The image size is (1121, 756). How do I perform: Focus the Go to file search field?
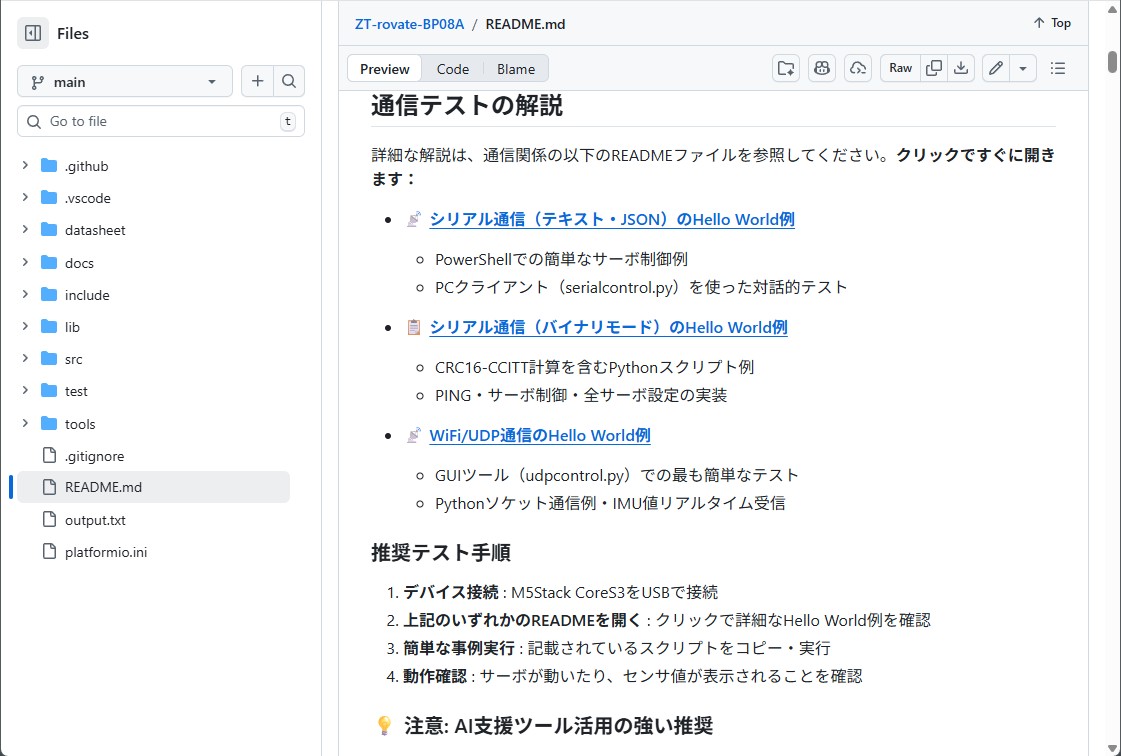coord(160,121)
